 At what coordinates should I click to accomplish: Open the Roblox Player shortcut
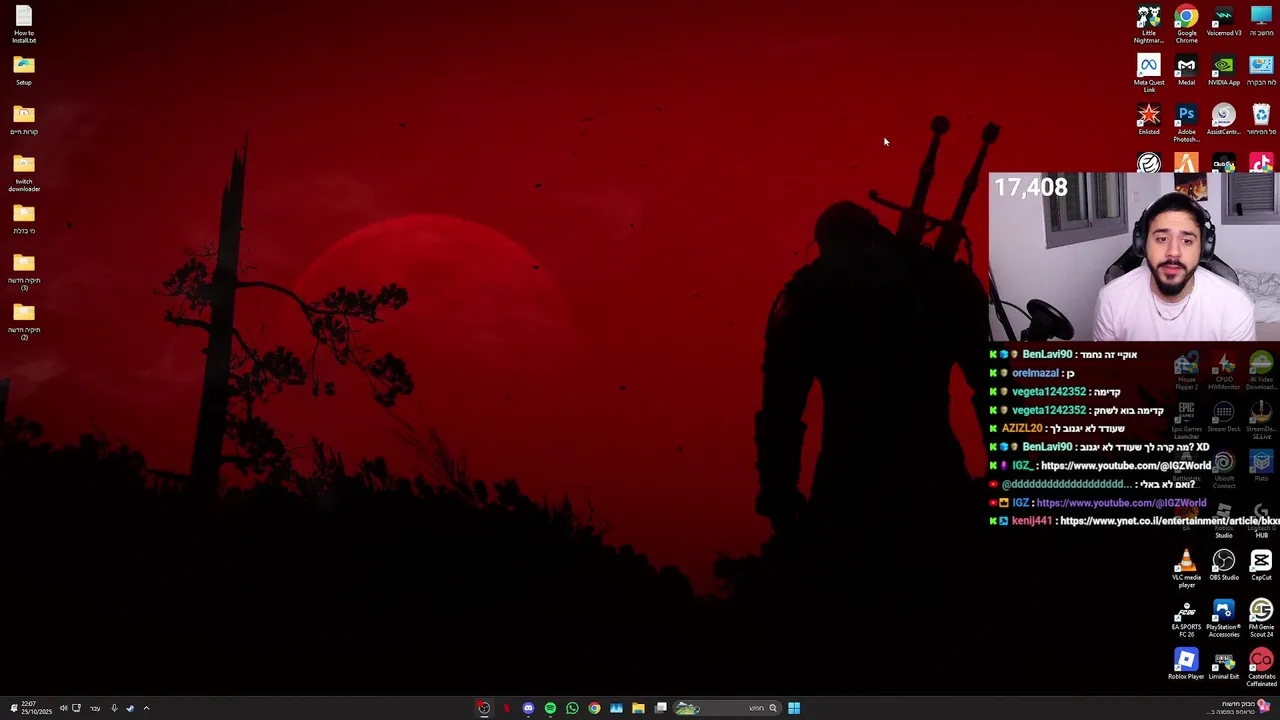click(1186, 664)
